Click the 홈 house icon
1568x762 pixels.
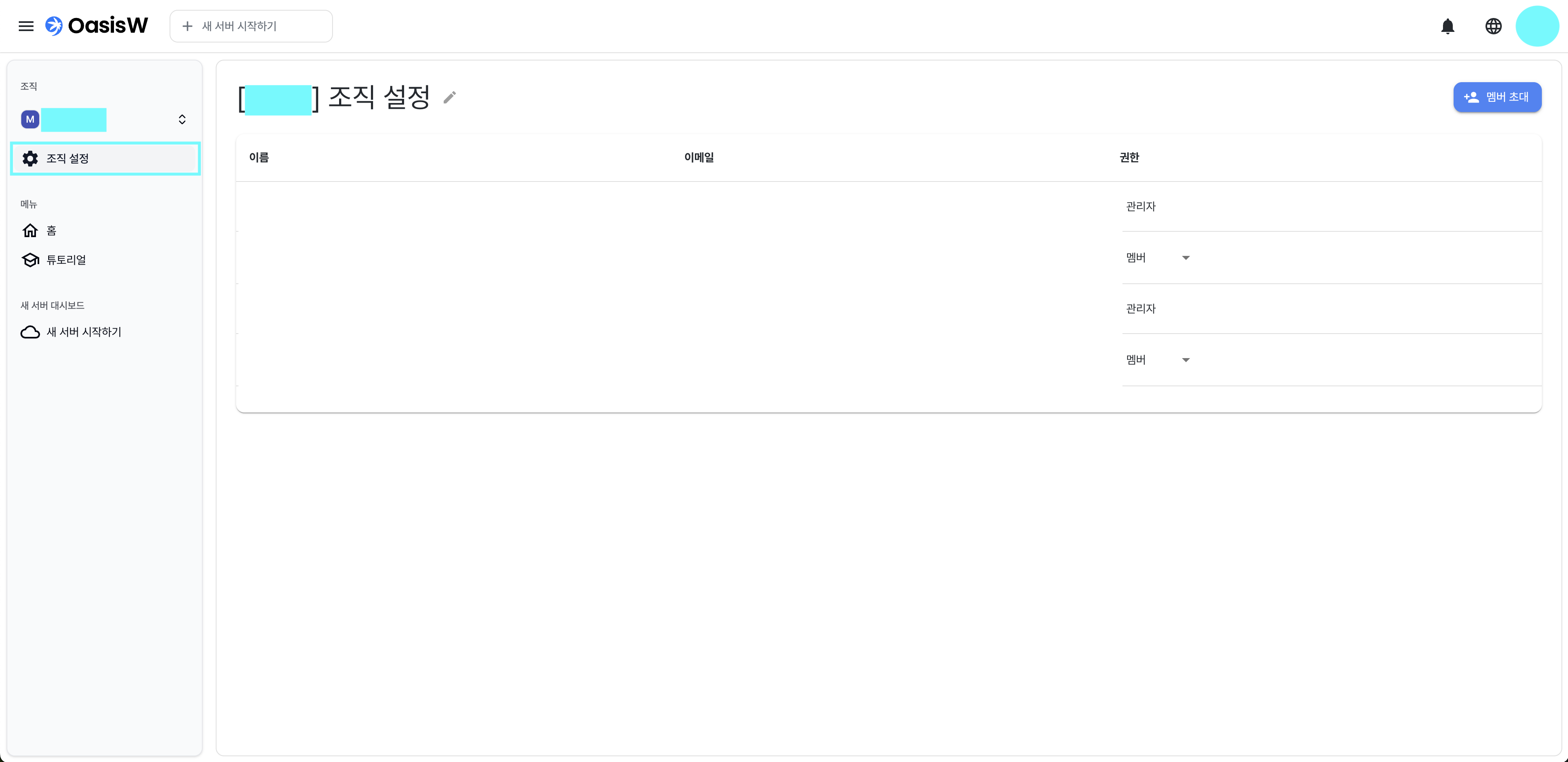30,230
